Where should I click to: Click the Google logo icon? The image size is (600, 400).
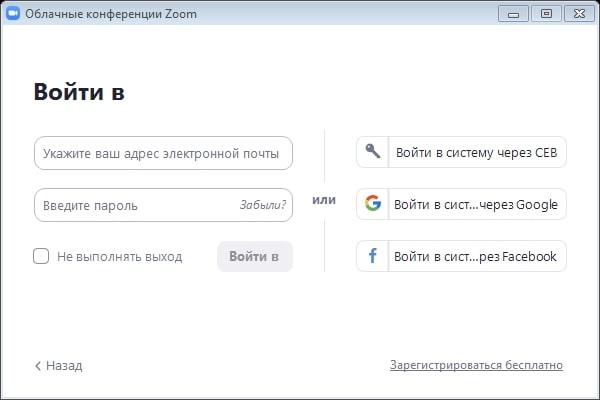pyautogui.click(x=373, y=203)
